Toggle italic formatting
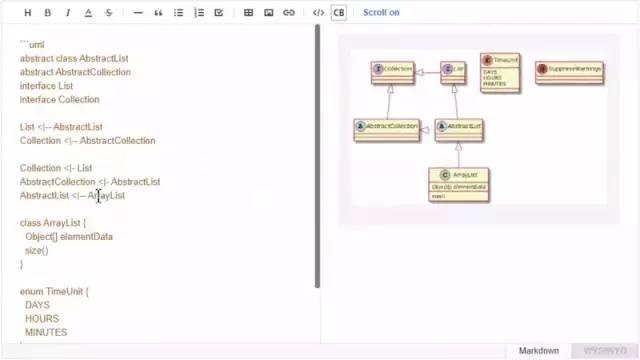 [x=68, y=13]
